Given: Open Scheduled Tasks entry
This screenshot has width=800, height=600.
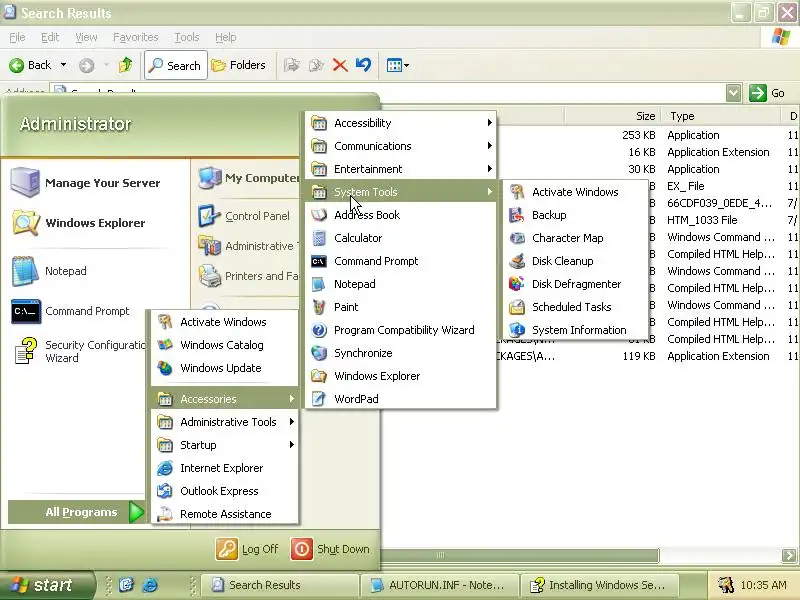Looking at the screenshot, I should coord(576,307).
